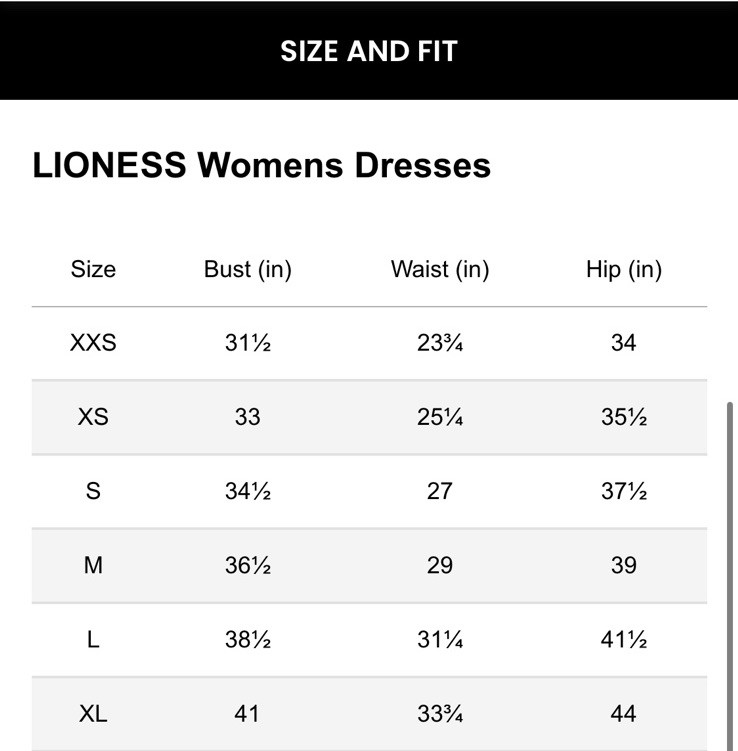This screenshot has height=751, width=738.
Task: Select the XS waist value 25¼
Action: (x=439, y=417)
